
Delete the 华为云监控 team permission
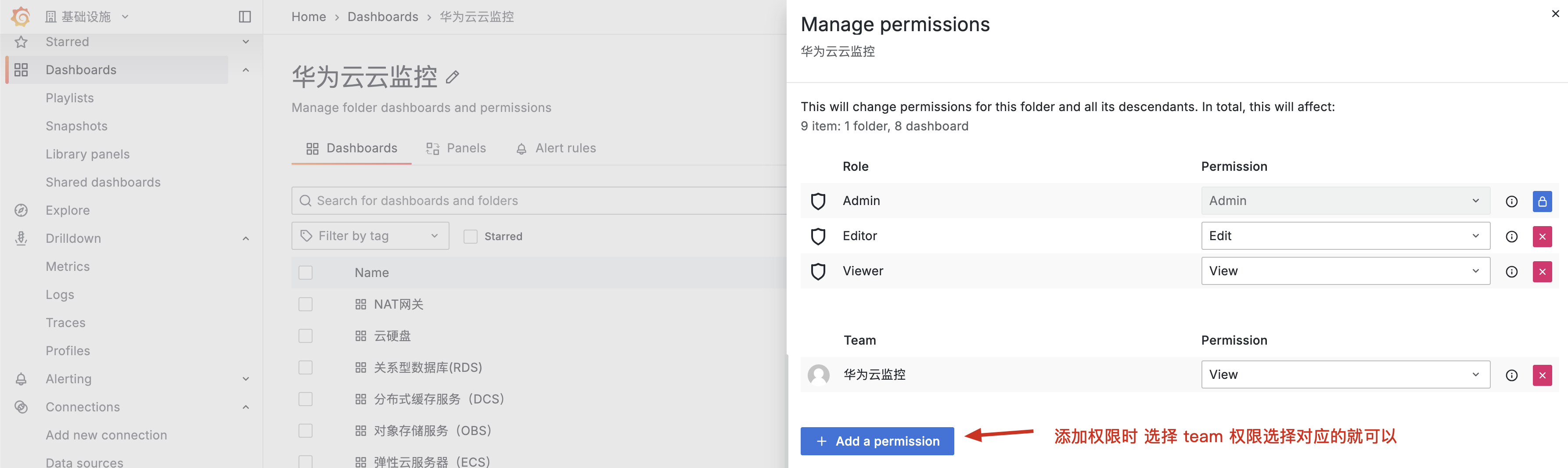(x=1541, y=375)
